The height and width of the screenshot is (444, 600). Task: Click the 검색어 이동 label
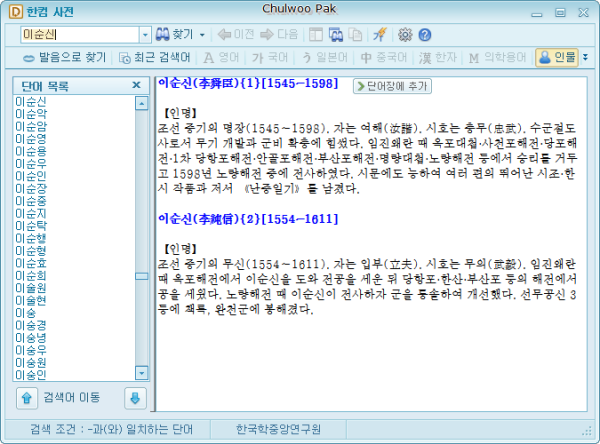pyautogui.click(x=72, y=398)
